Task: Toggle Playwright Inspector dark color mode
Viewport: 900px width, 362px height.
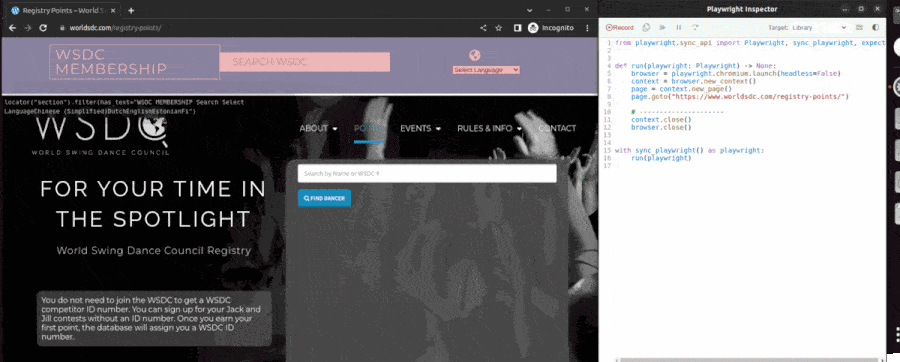Action: point(875,28)
